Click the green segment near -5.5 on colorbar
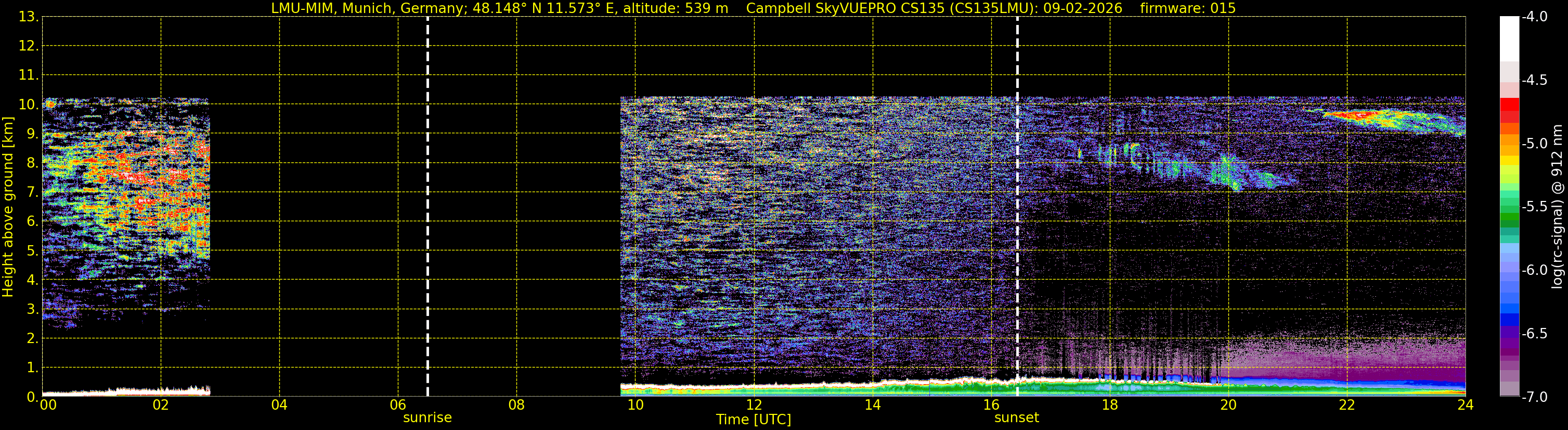Image resolution: width=1568 pixels, height=430 pixels. (x=1510, y=207)
